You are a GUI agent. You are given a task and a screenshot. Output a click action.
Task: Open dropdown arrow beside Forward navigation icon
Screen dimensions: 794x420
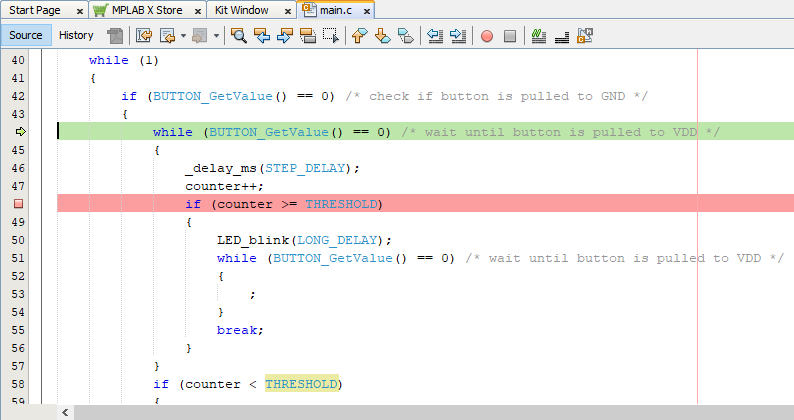216,36
